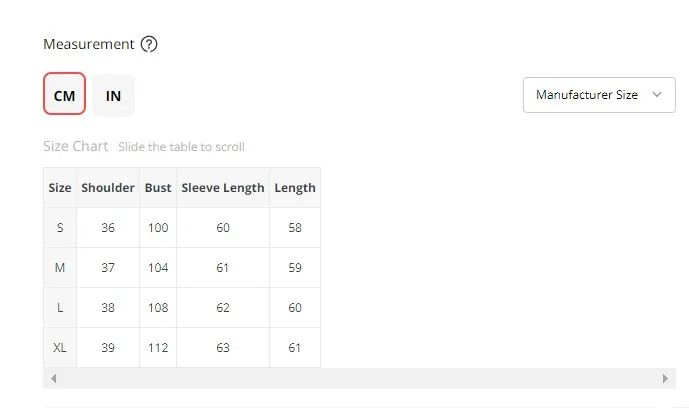The height and width of the screenshot is (408, 689).
Task: Select the M size row label
Action: pyautogui.click(x=60, y=268)
